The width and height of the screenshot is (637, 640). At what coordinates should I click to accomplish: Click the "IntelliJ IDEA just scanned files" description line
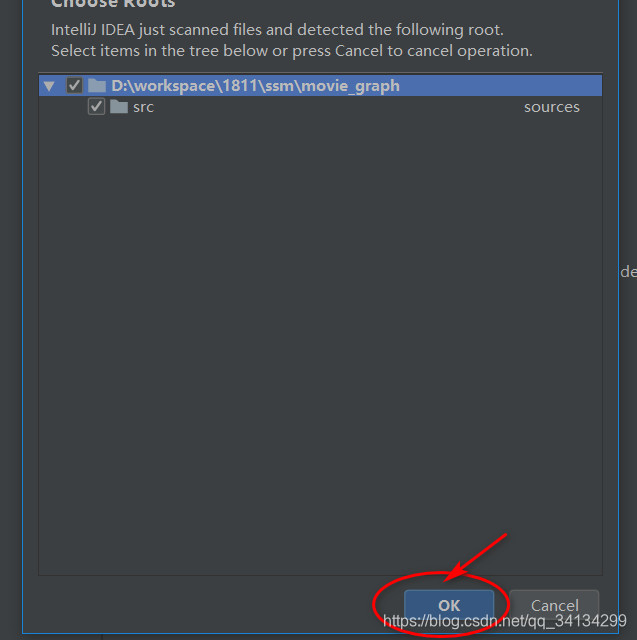[x=277, y=30]
